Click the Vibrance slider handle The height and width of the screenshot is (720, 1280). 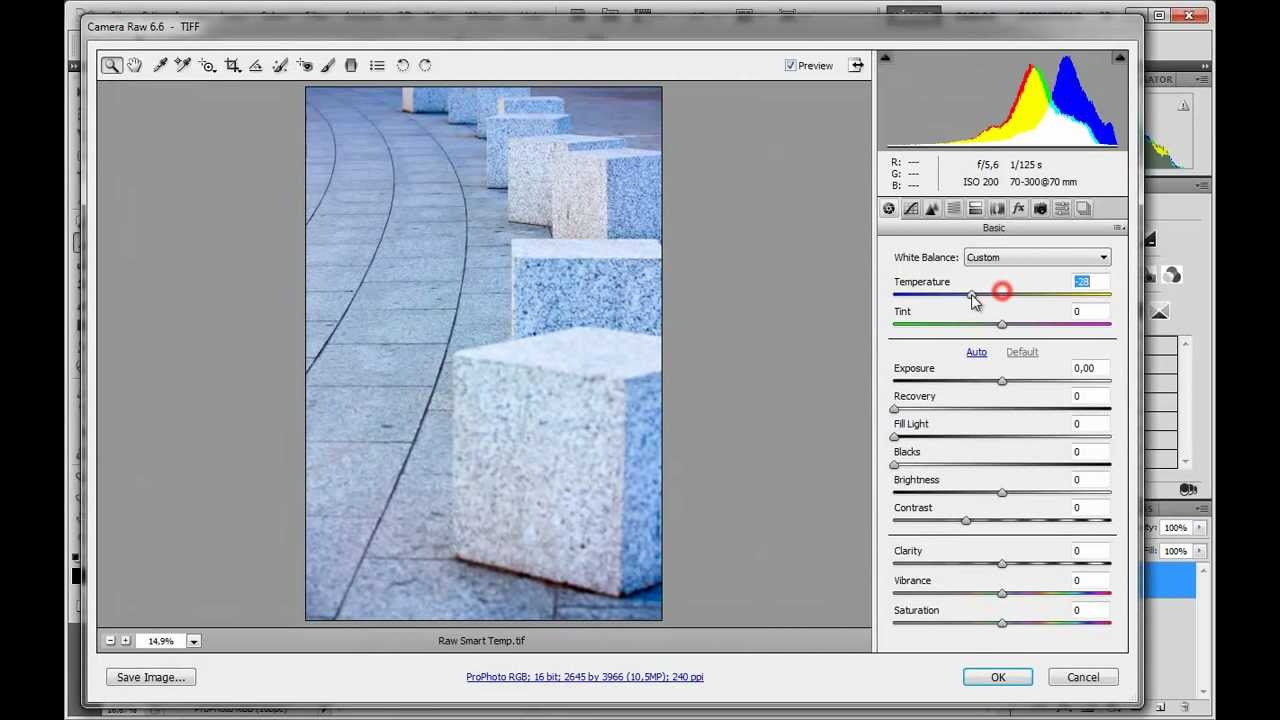coord(1002,595)
